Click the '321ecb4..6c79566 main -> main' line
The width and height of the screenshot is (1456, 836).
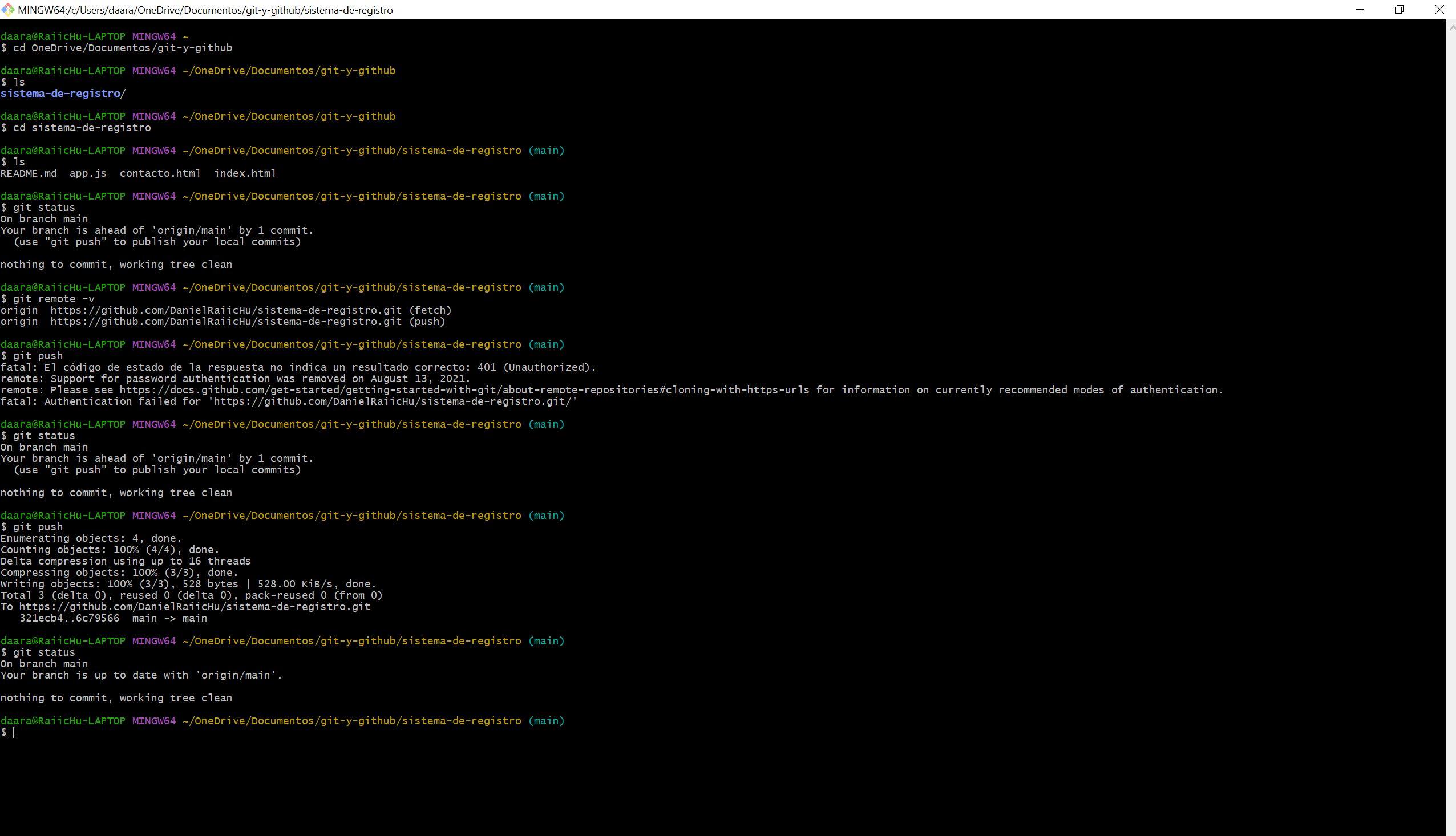click(113, 618)
